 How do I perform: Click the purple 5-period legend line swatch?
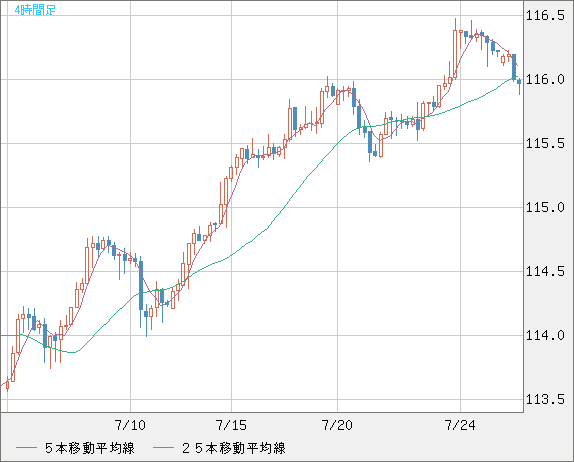click(26, 448)
